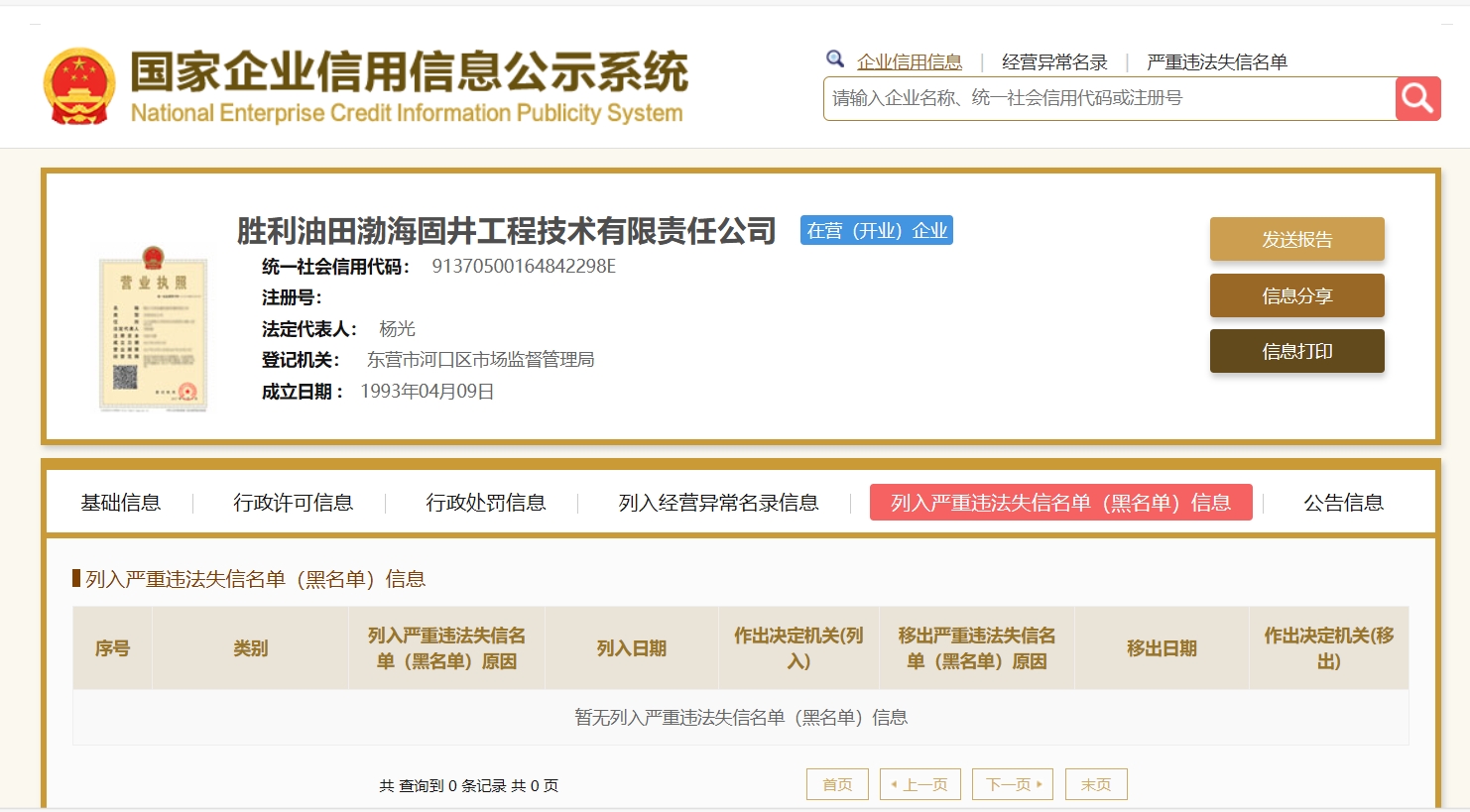The height and width of the screenshot is (812, 1470).
Task: Focus the enterprise name search input field
Action: [1108, 98]
